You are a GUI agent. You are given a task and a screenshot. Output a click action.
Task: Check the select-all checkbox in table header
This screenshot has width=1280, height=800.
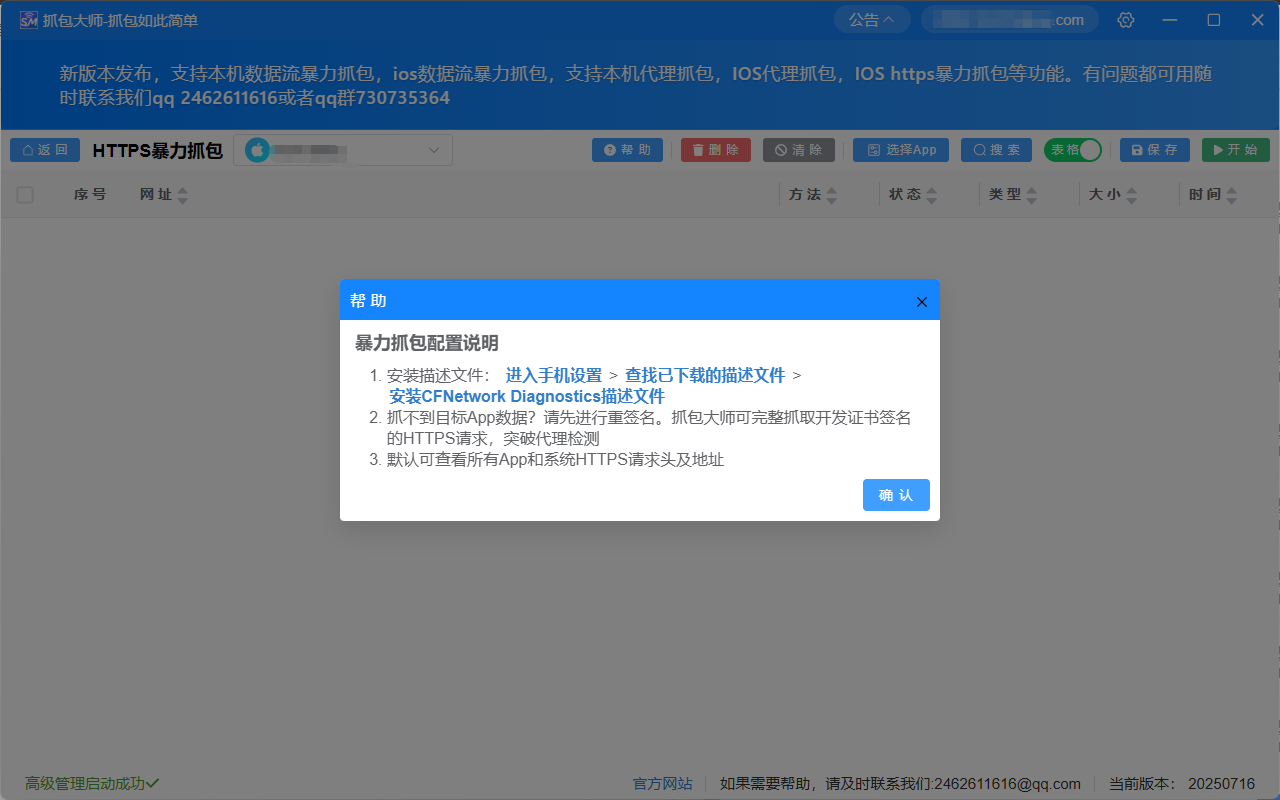click(25, 194)
